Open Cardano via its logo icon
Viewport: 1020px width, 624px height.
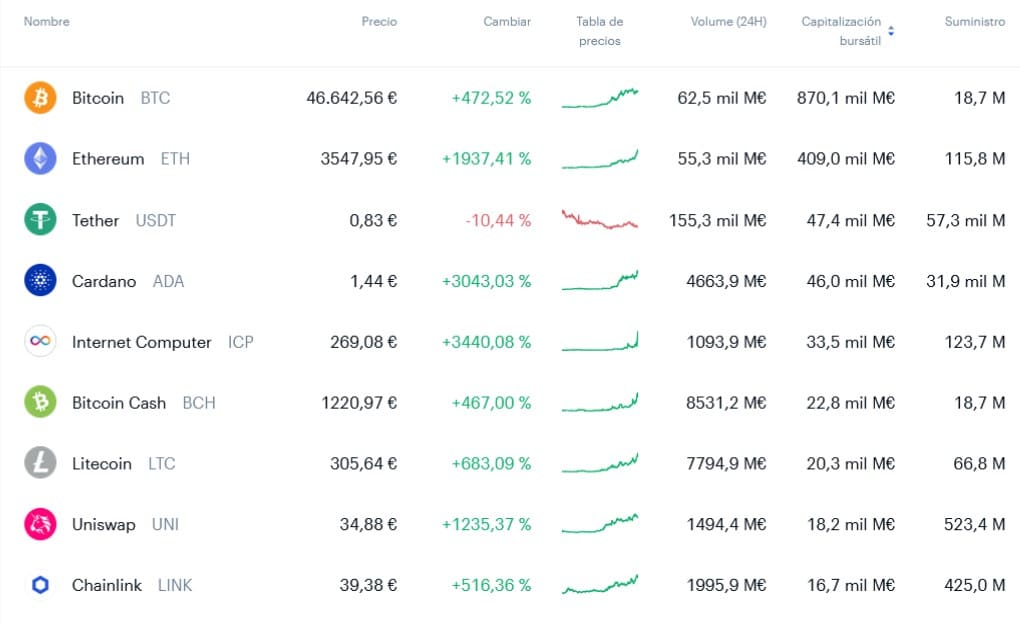pos(40,281)
